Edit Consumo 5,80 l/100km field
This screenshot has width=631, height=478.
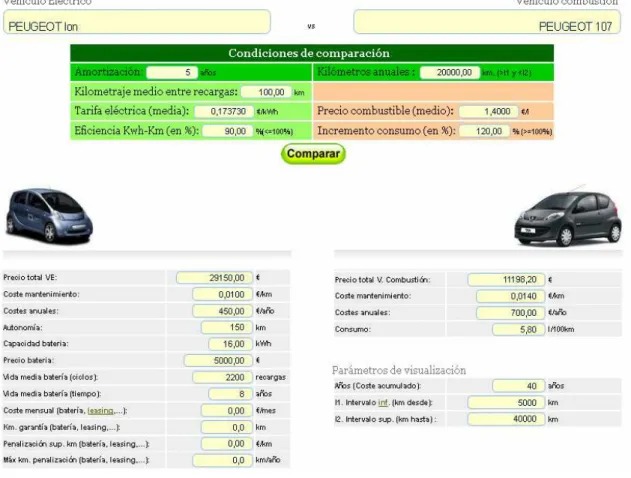(x=519, y=330)
